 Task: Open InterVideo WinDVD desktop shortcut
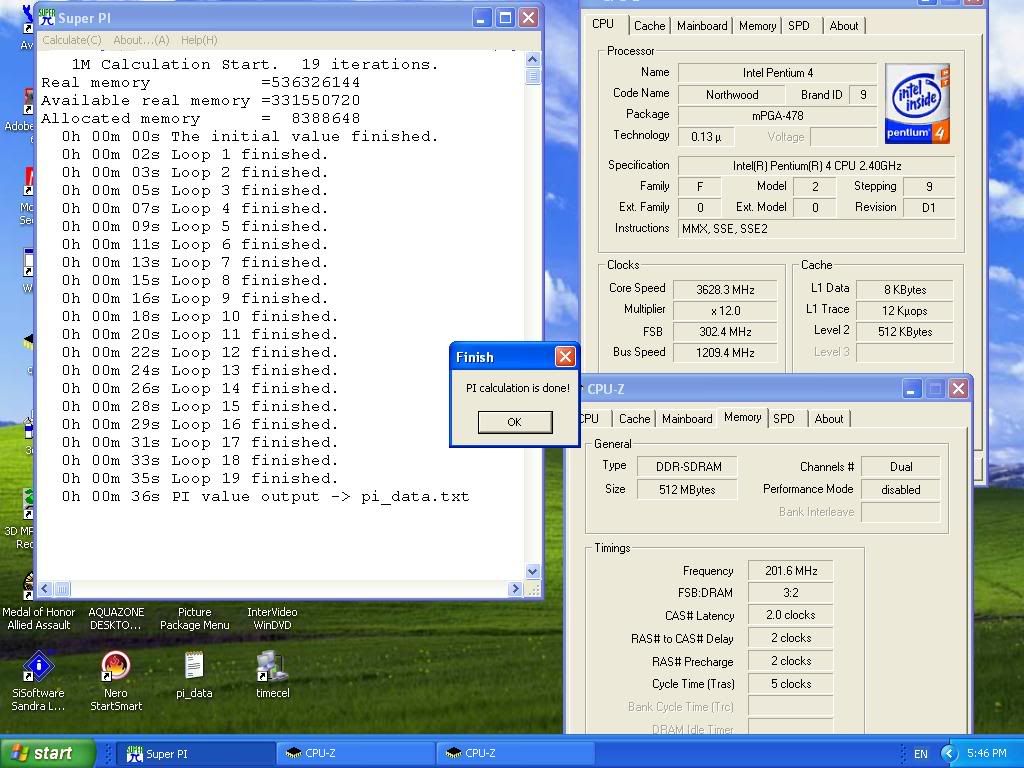(x=272, y=618)
